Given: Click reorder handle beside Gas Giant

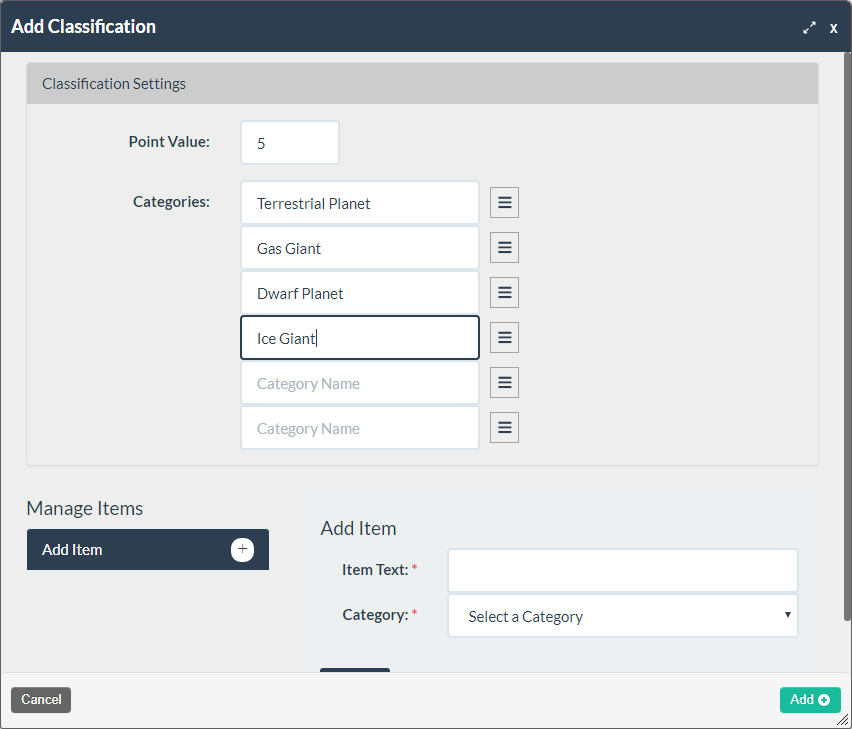Looking at the screenshot, I should pos(504,248).
